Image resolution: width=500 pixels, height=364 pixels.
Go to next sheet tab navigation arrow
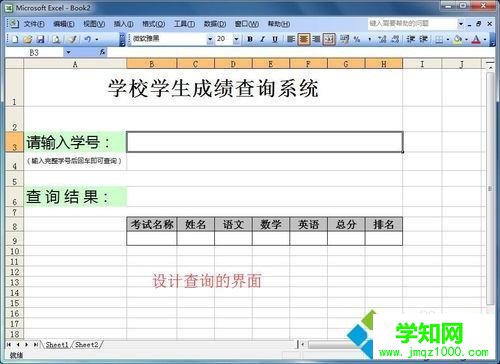coord(26,345)
